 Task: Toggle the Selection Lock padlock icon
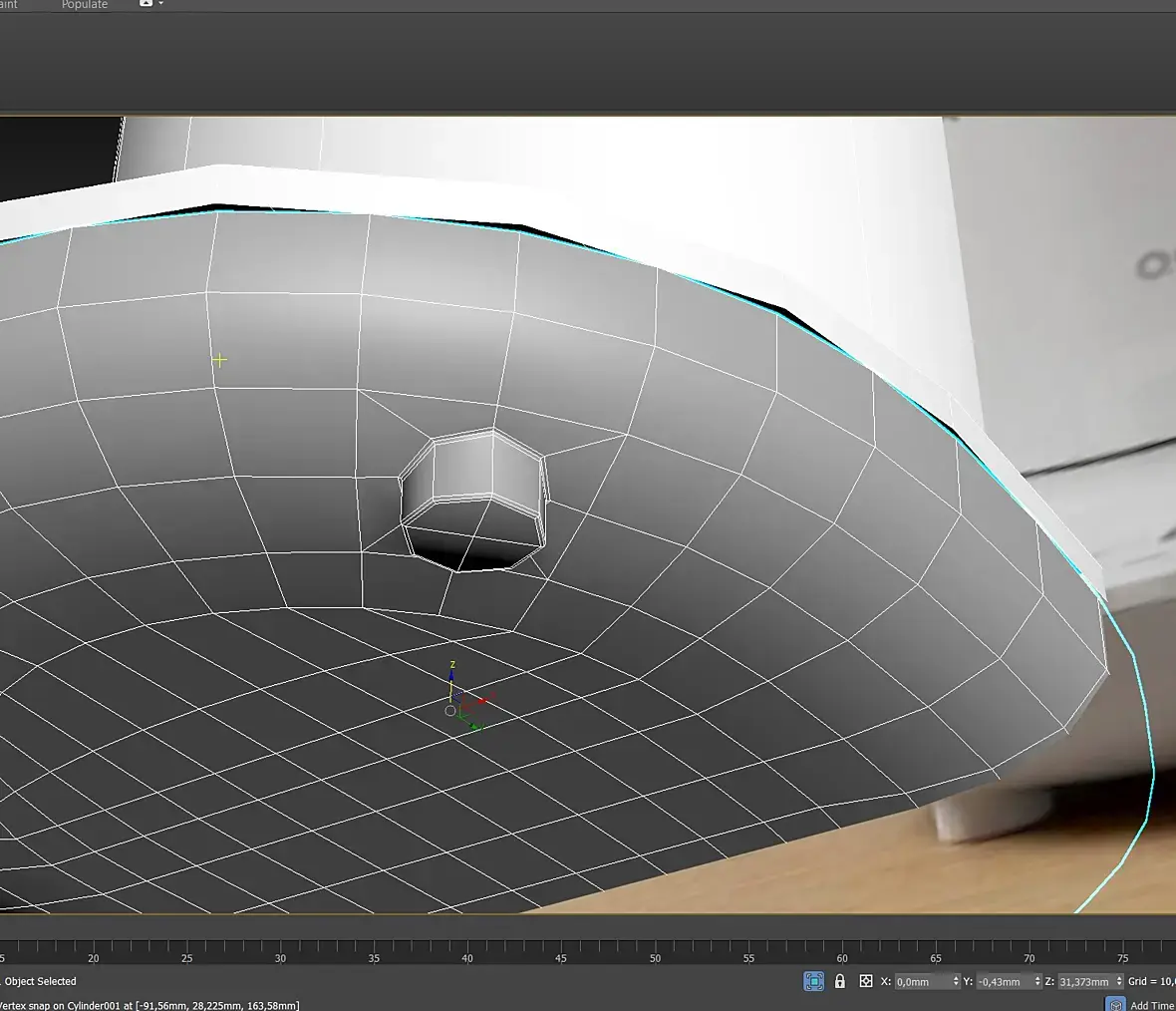[839, 981]
